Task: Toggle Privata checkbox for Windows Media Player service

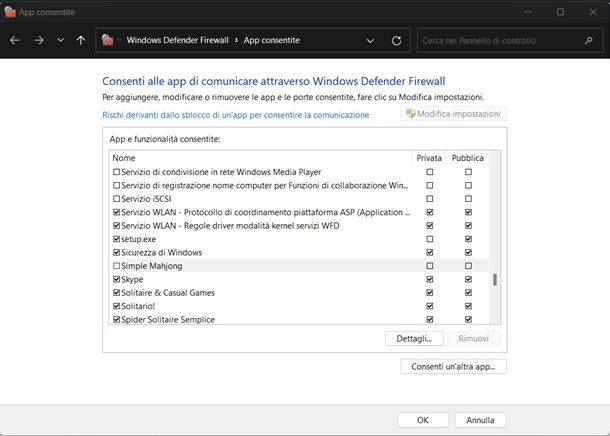Action: pyautogui.click(x=429, y=172)
